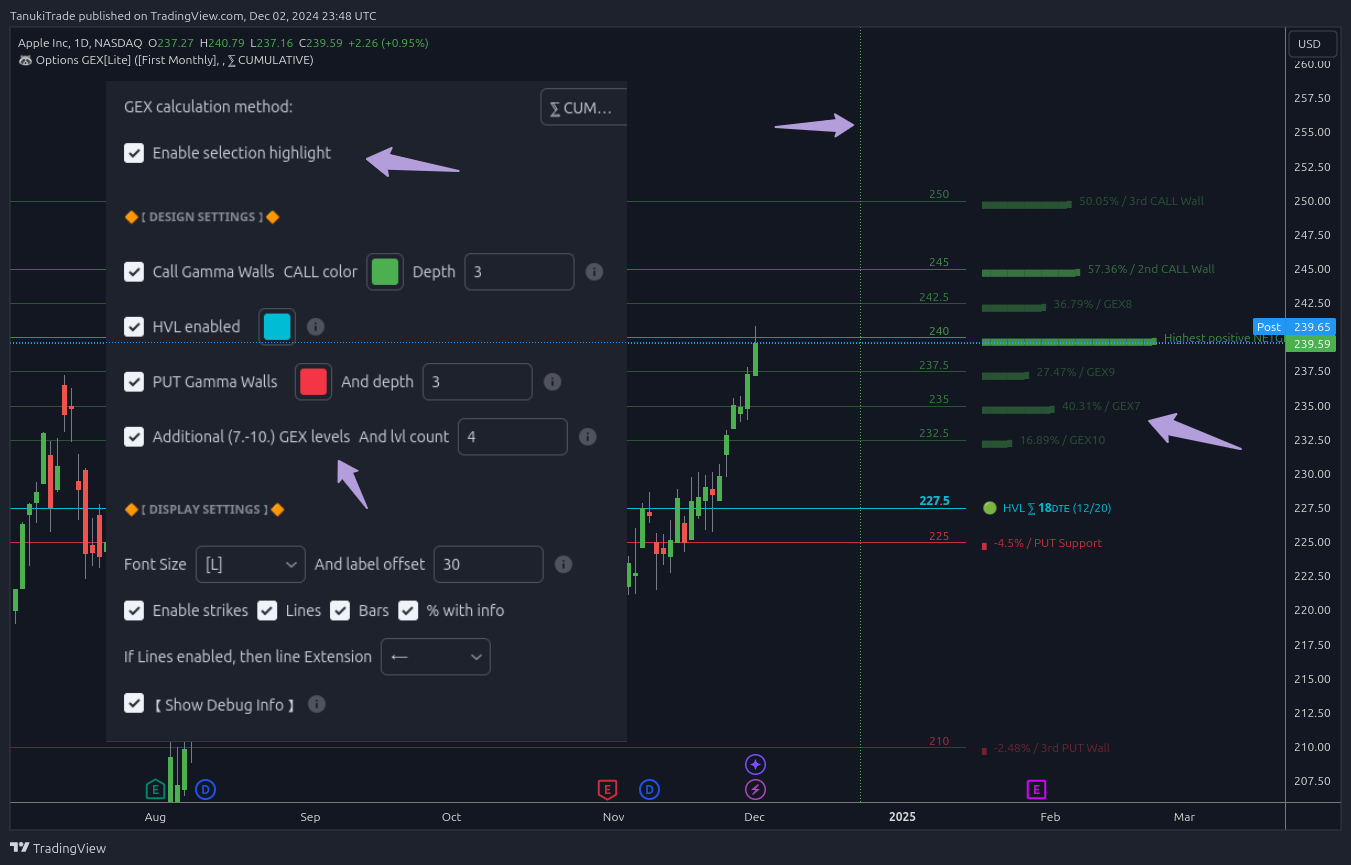
Task: Click the 36.79% / GEX8 label
Action: 1093,304
